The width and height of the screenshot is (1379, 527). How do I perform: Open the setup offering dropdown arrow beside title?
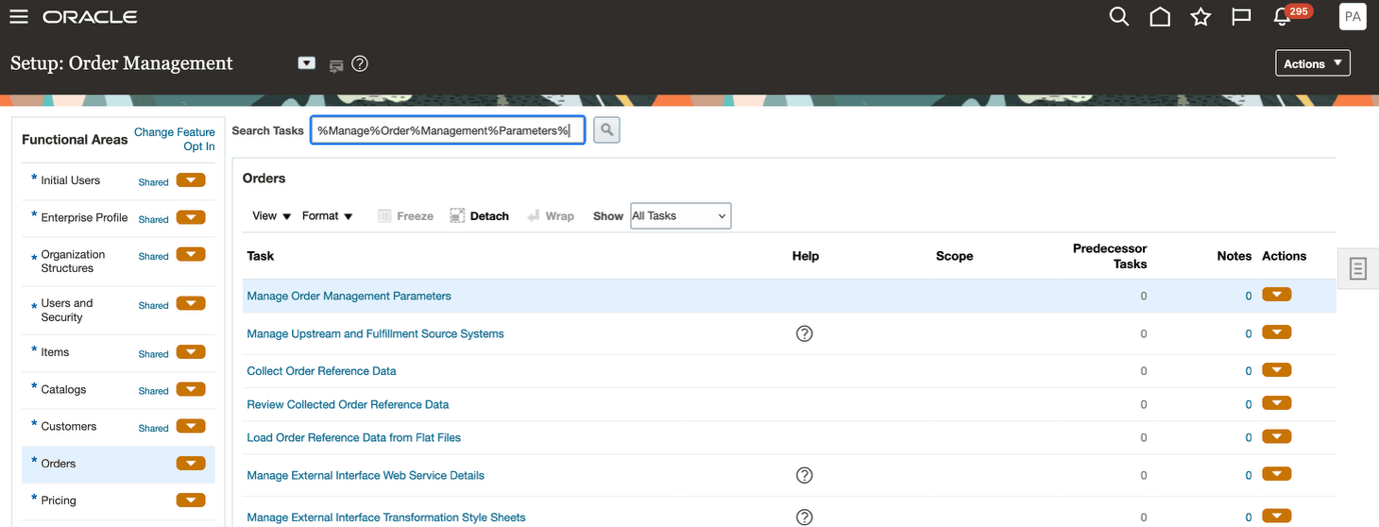307,63
